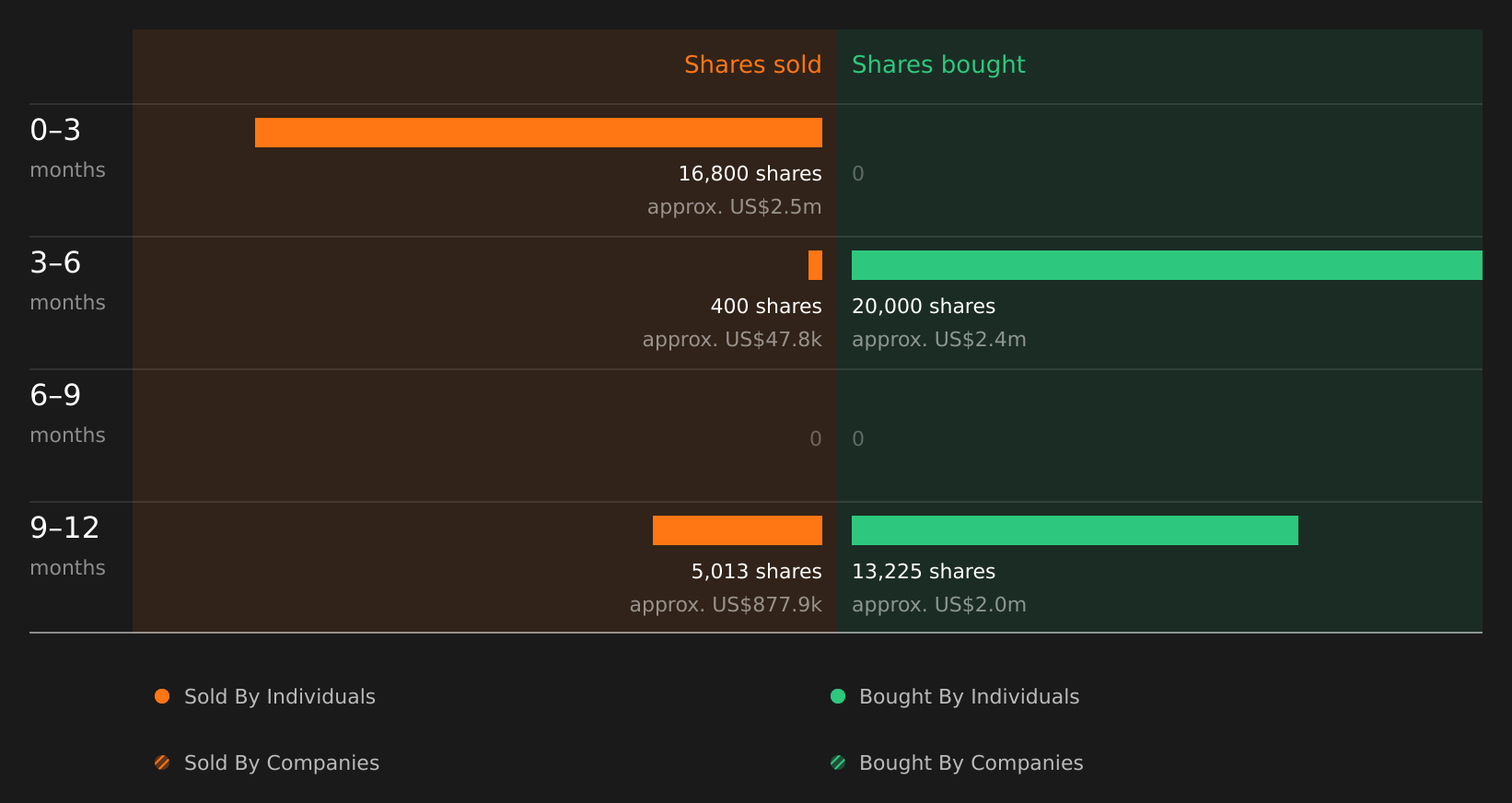Screen dimensions: 1512x803
Task: Click the 3–6 months row label
Action: tap(67, 281)
